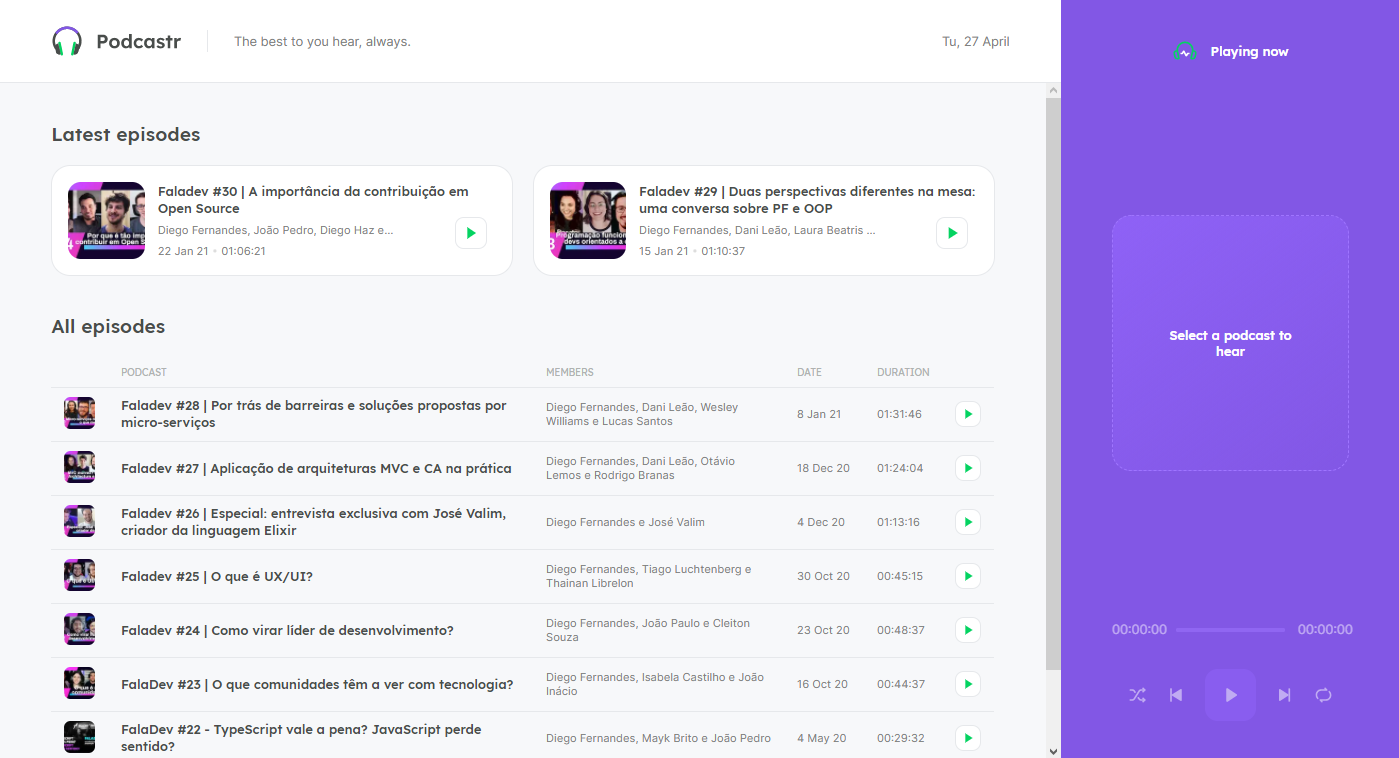The width and height of the screenshot is (1399, 758).
Task: Open Faladev #29 PF e OOP title link
Action: click(807, 200)
